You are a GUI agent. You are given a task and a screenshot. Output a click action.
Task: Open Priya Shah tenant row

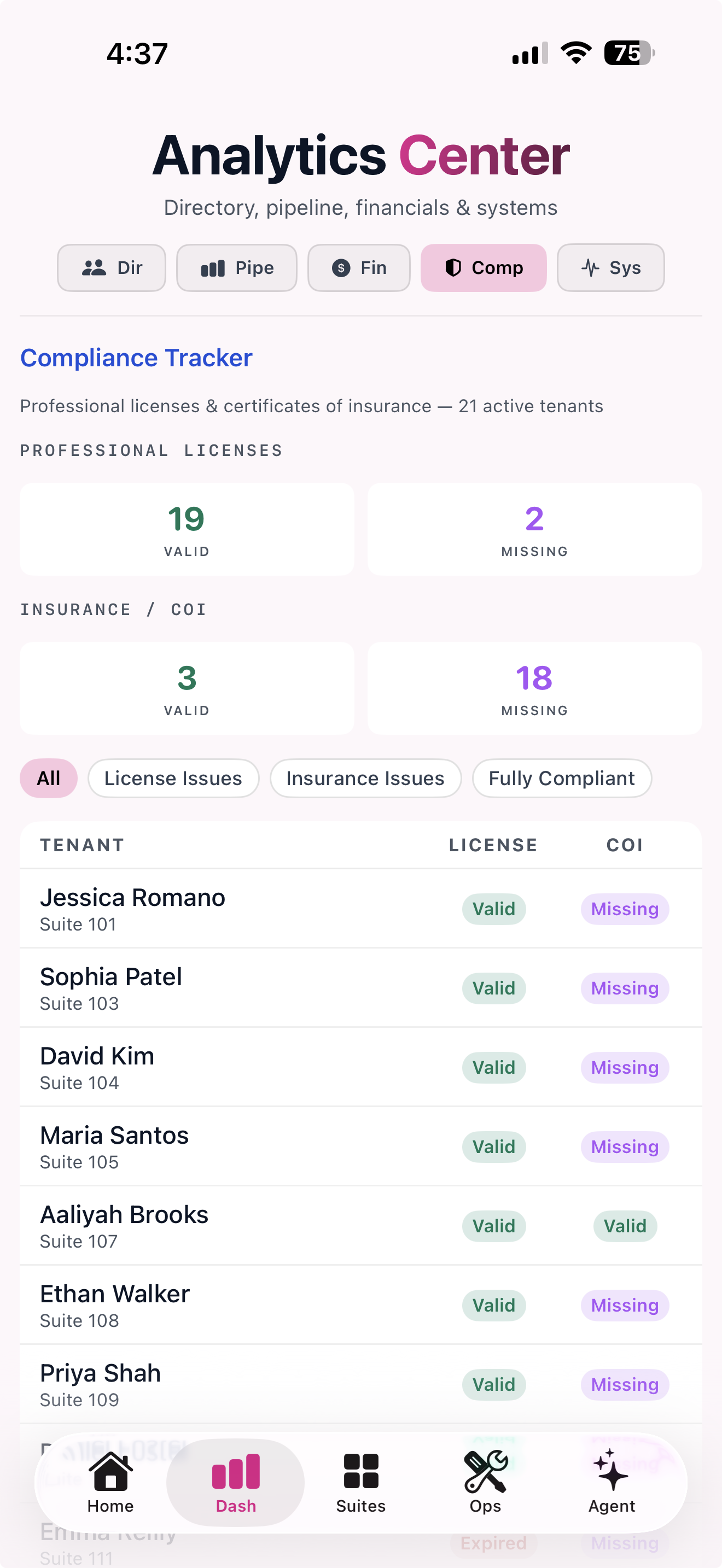[x=361, y=1384]
